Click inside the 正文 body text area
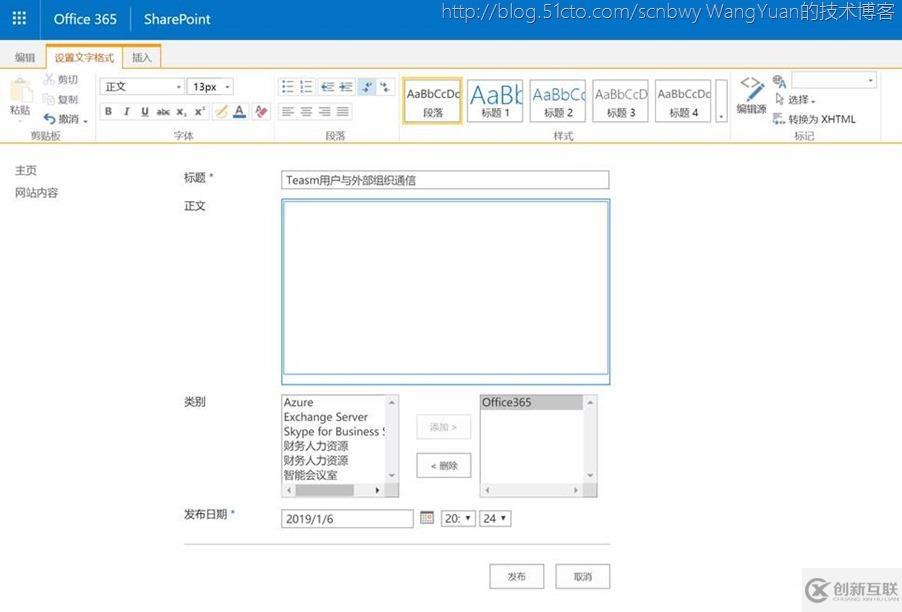The width and height of the screenshot is (902, 612). point(445,288)
